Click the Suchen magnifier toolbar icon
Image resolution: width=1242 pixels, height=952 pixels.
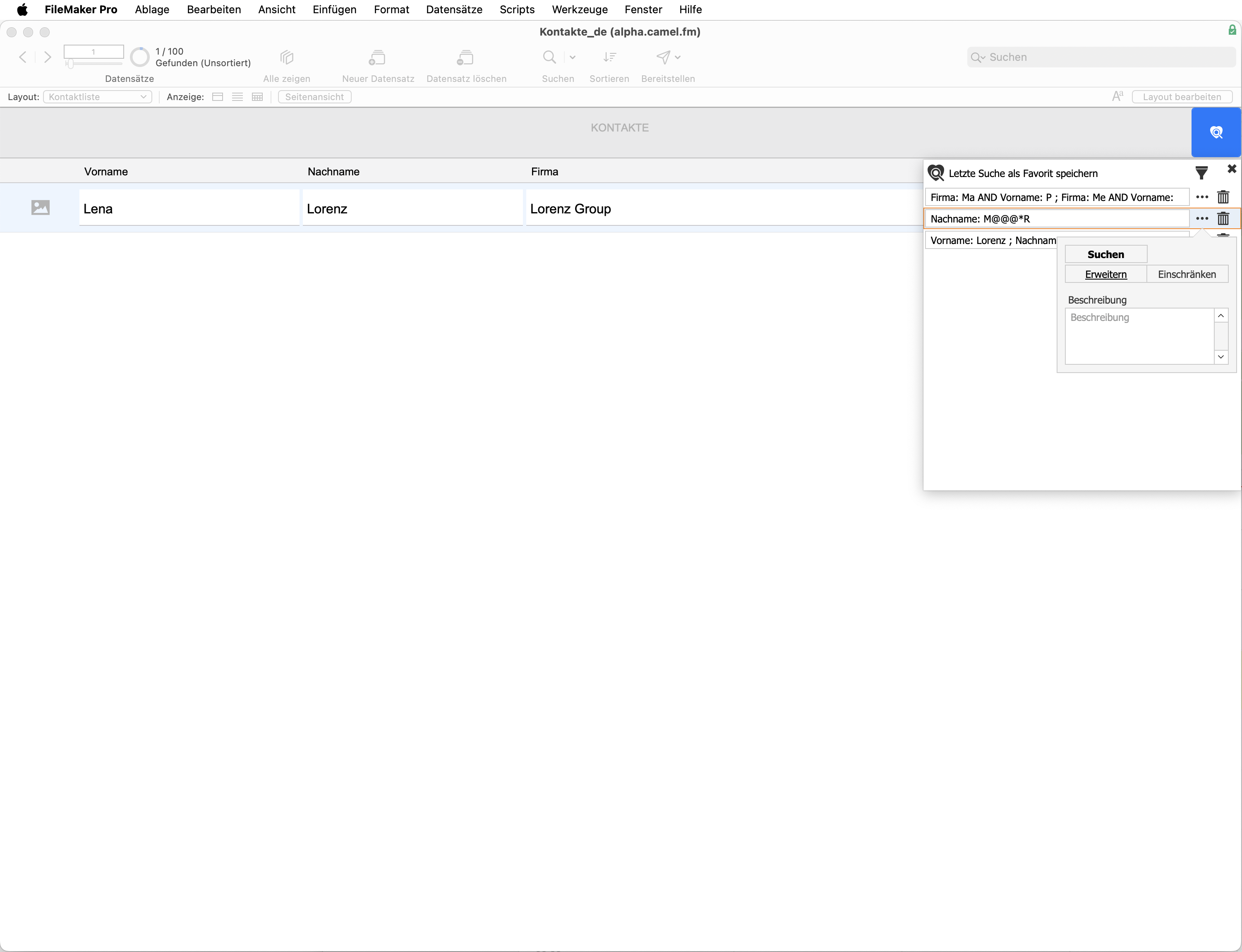coord(549,57)
